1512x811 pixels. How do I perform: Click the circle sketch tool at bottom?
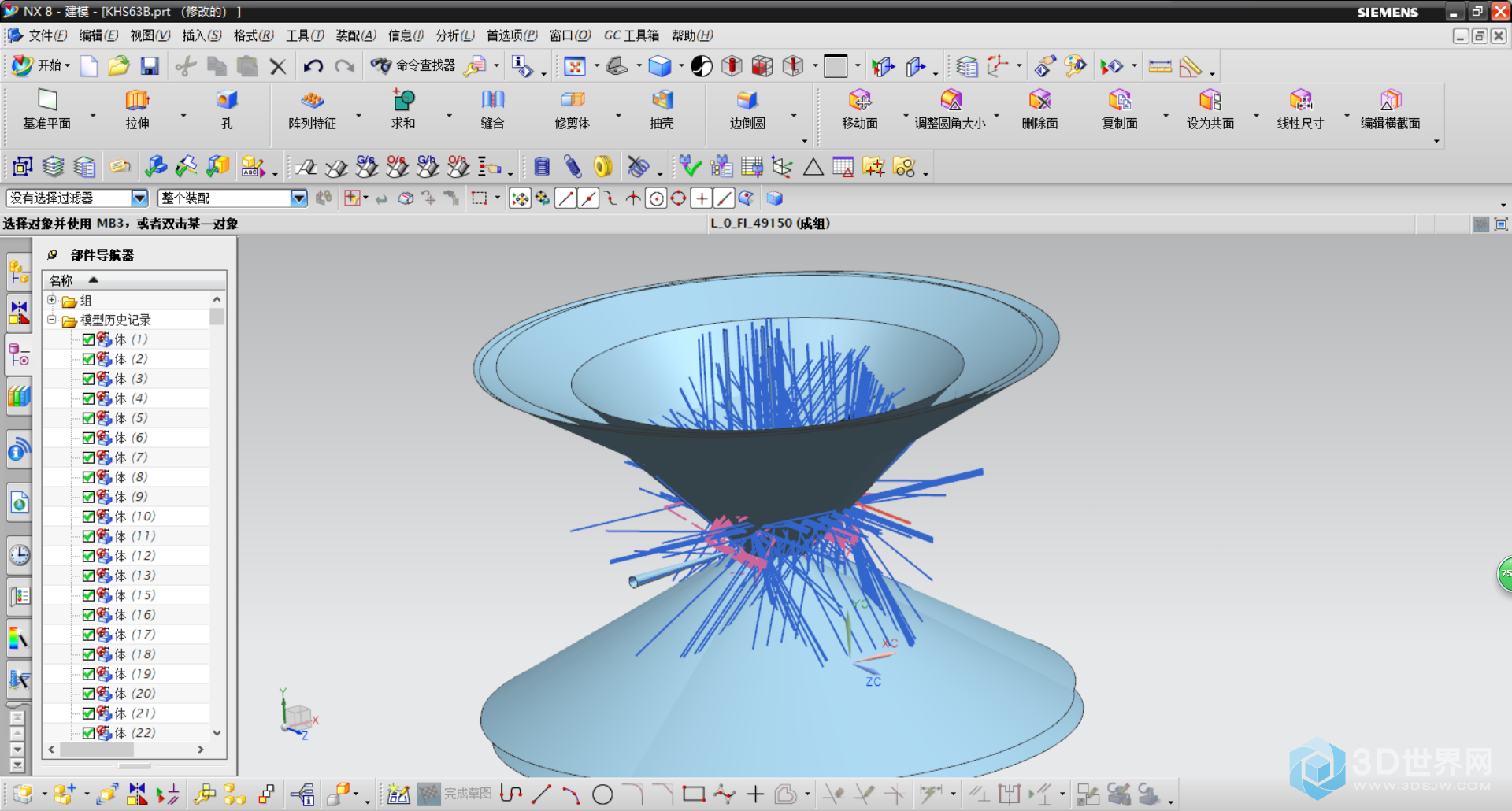click(602, 794)
